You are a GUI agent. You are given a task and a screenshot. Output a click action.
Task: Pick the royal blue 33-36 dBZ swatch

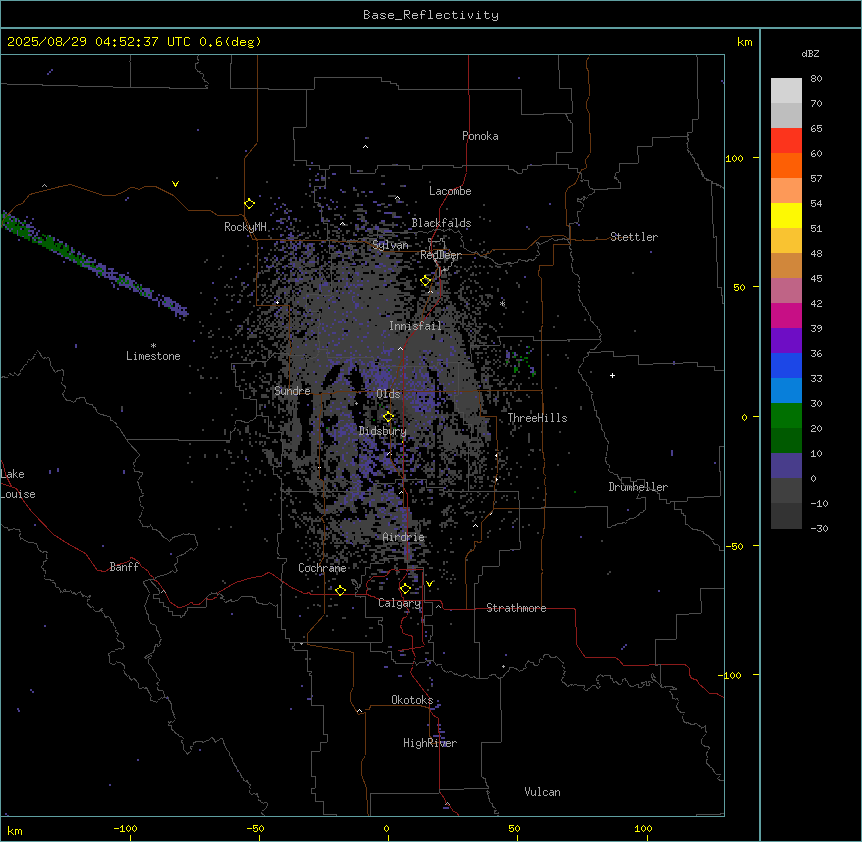click(x=786, y=365)
